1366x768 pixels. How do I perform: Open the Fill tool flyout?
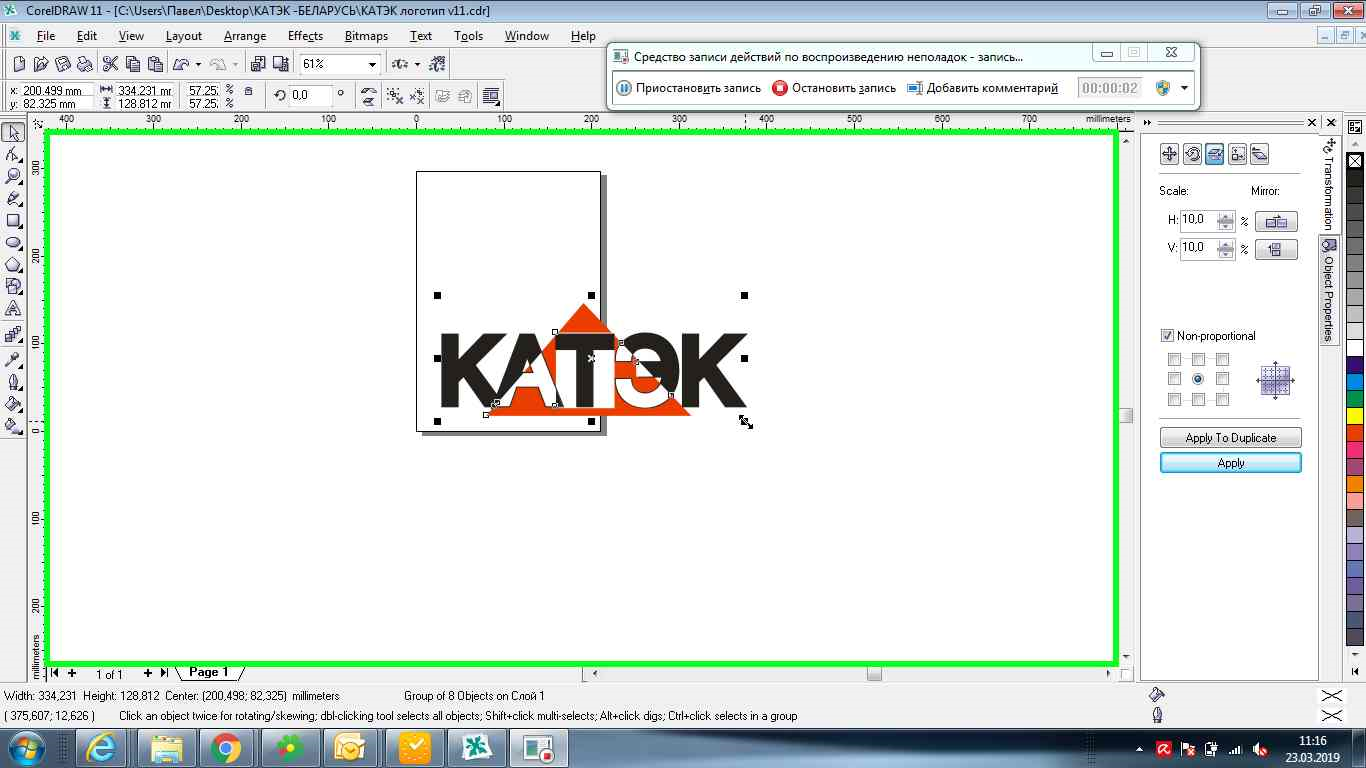tap(13, 403)
